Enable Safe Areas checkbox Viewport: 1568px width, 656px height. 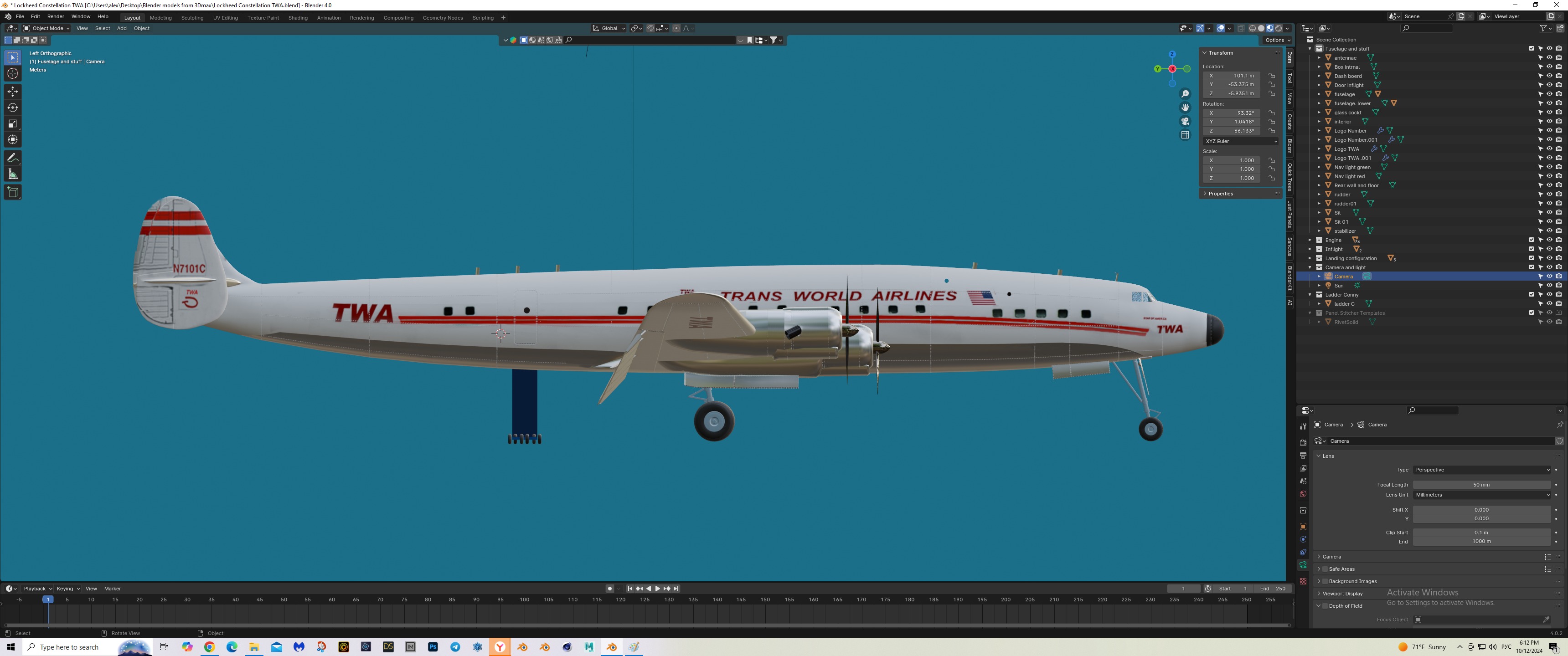pyautogui.click(x=1325, y=569)
